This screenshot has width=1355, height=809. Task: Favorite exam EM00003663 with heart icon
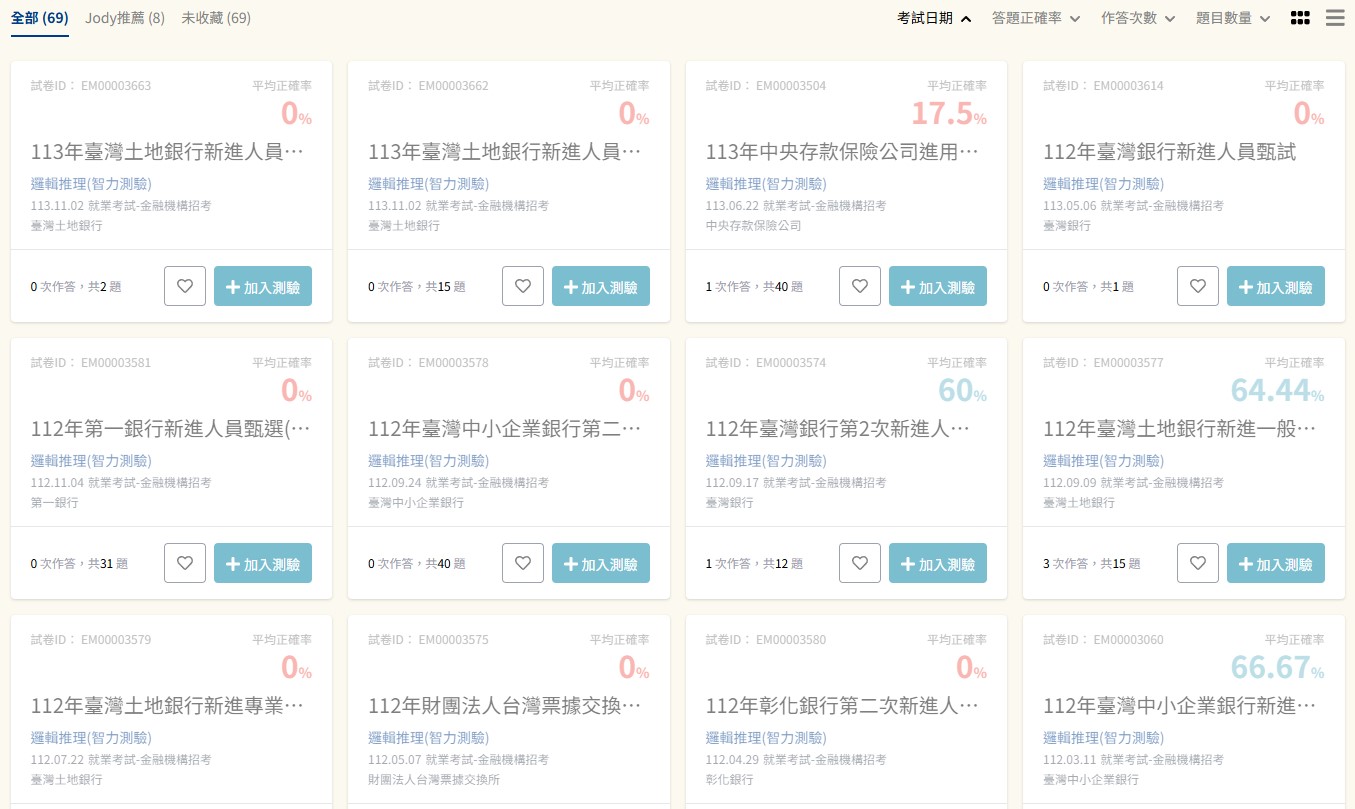click(185, 286)
